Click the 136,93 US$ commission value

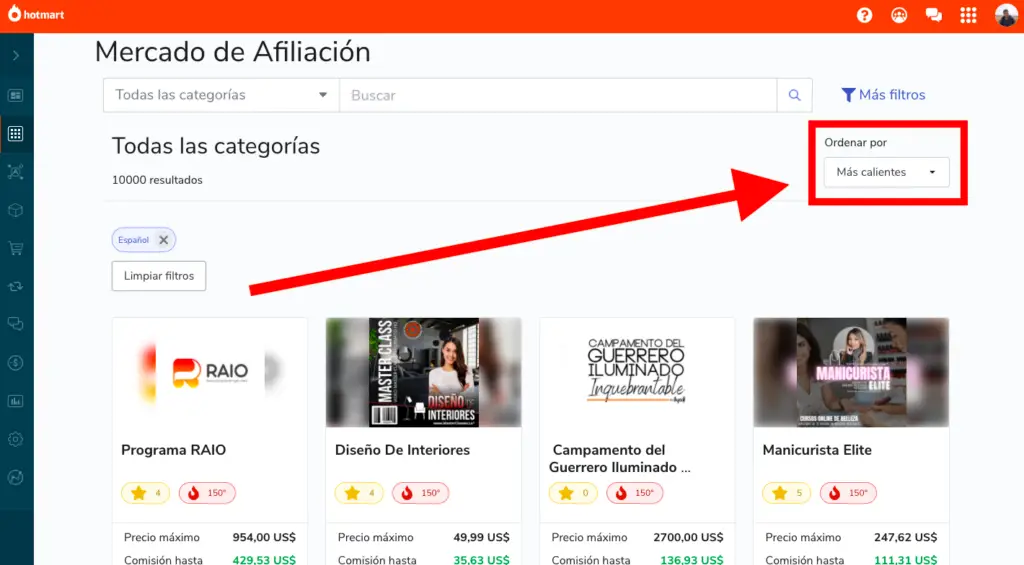[692, 560]
